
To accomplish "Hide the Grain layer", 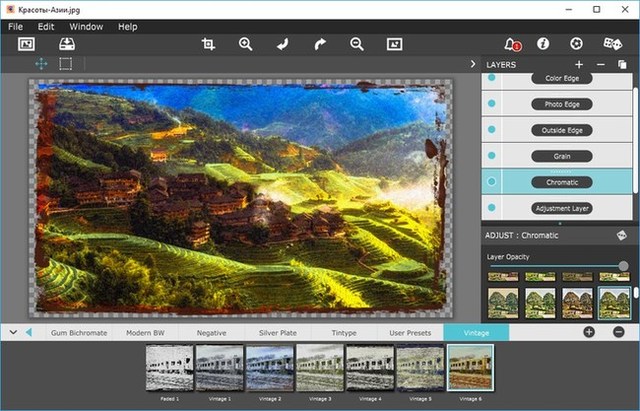I will [x=492, y=156].
